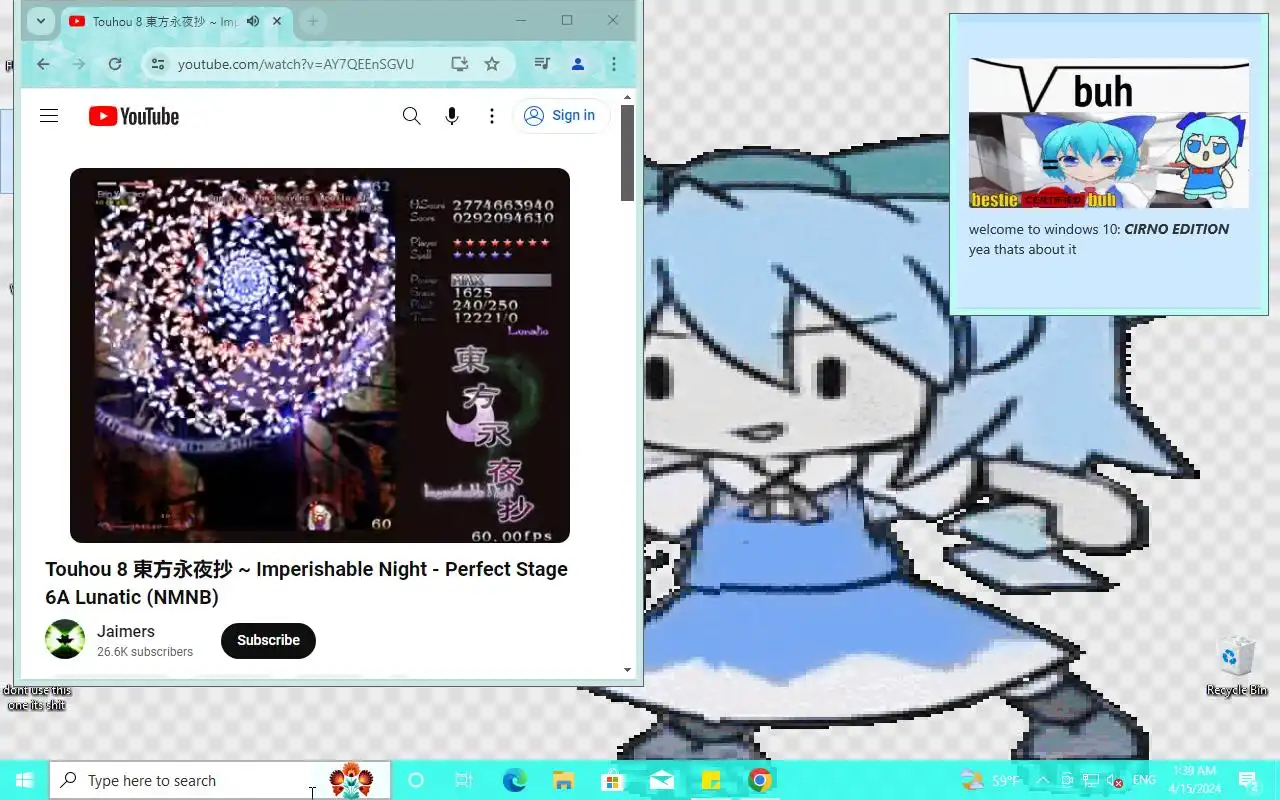Open Chrome profile icon
This screenshot has height=800, width=1280.
(578, 64)
